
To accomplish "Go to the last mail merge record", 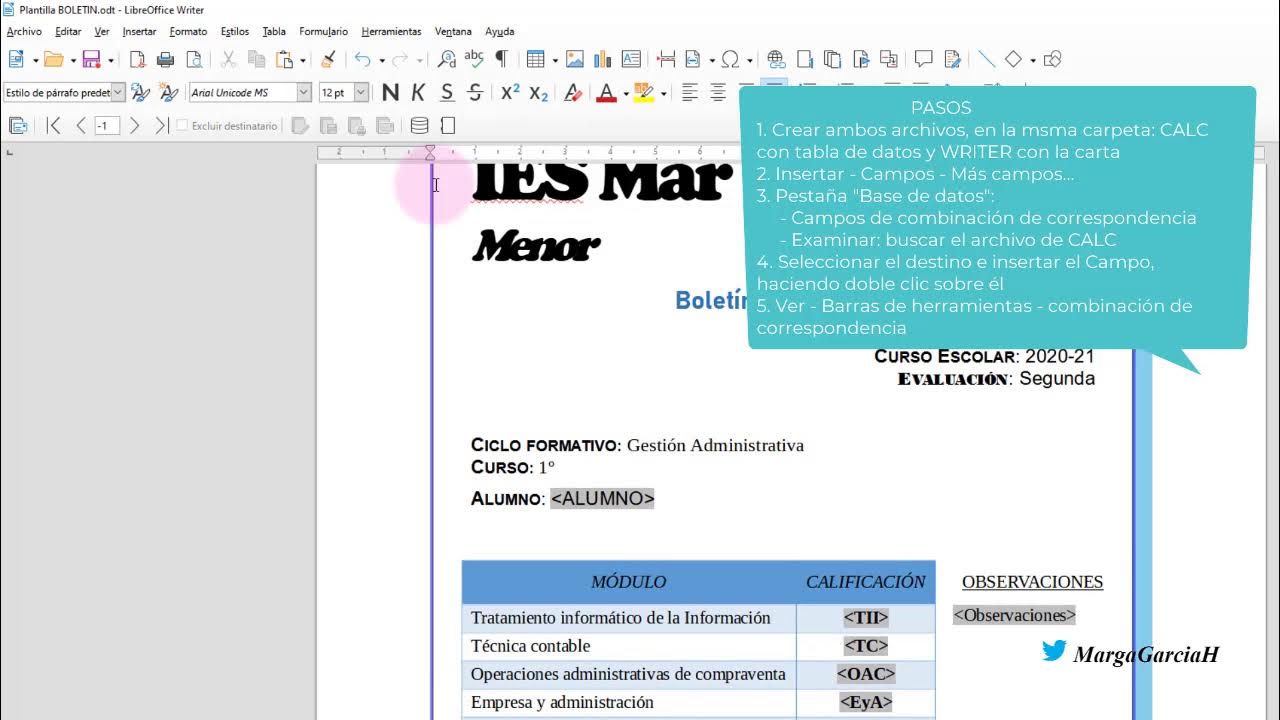I will [x=161, y=126].
